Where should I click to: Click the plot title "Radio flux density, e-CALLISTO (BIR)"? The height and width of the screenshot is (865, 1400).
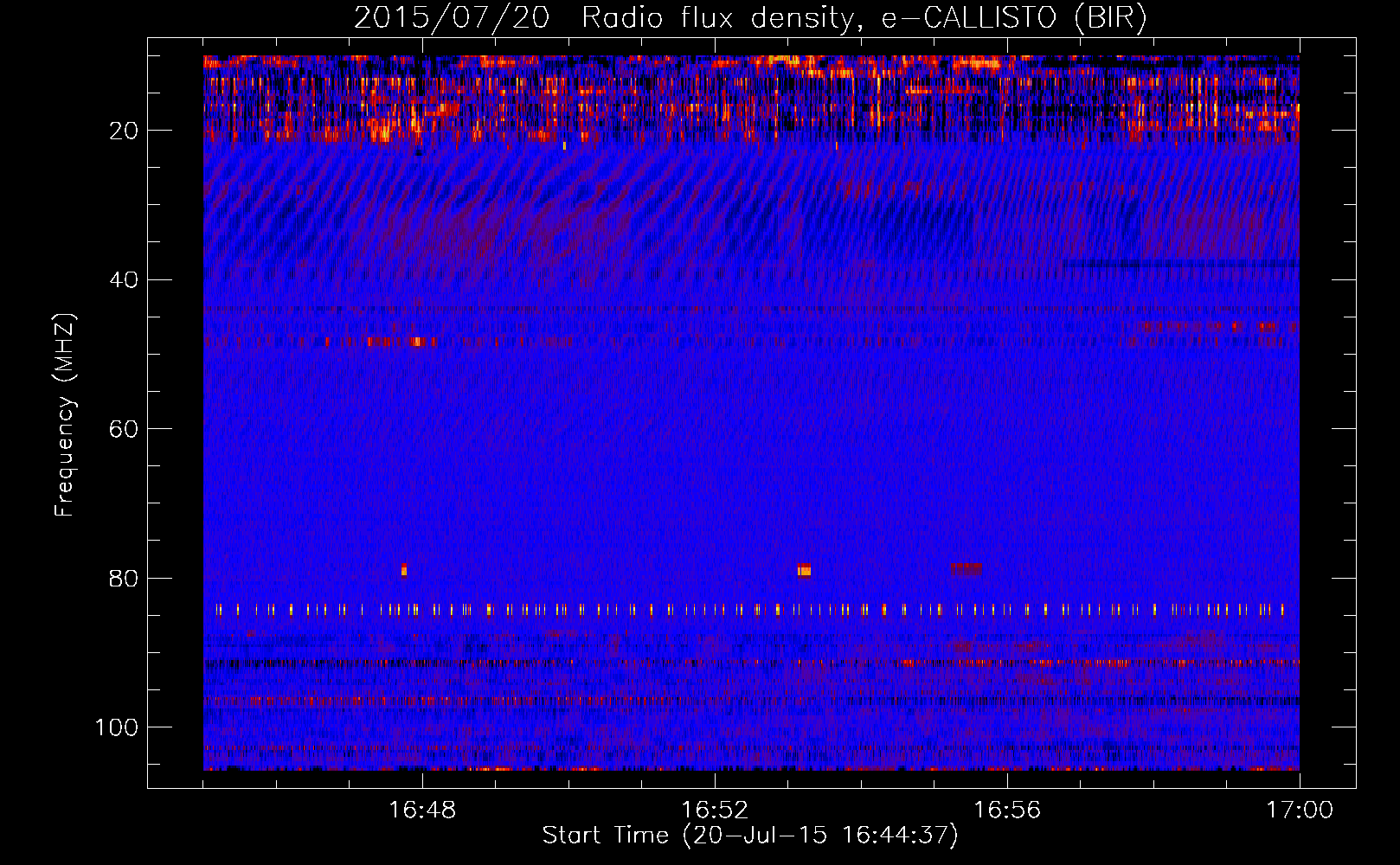click(864, 18)
